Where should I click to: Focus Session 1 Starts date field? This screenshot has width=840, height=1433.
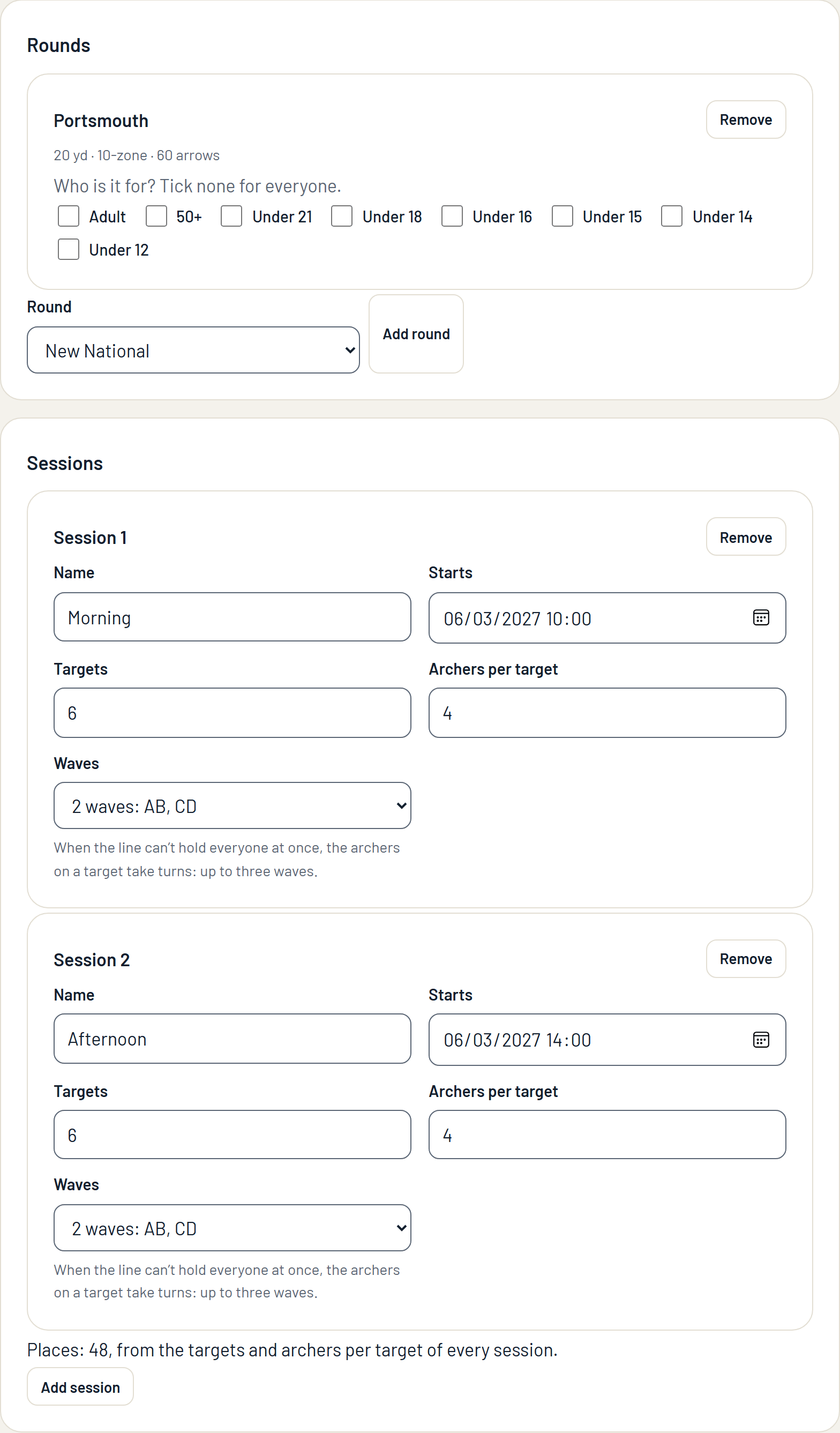coord(607,618)
